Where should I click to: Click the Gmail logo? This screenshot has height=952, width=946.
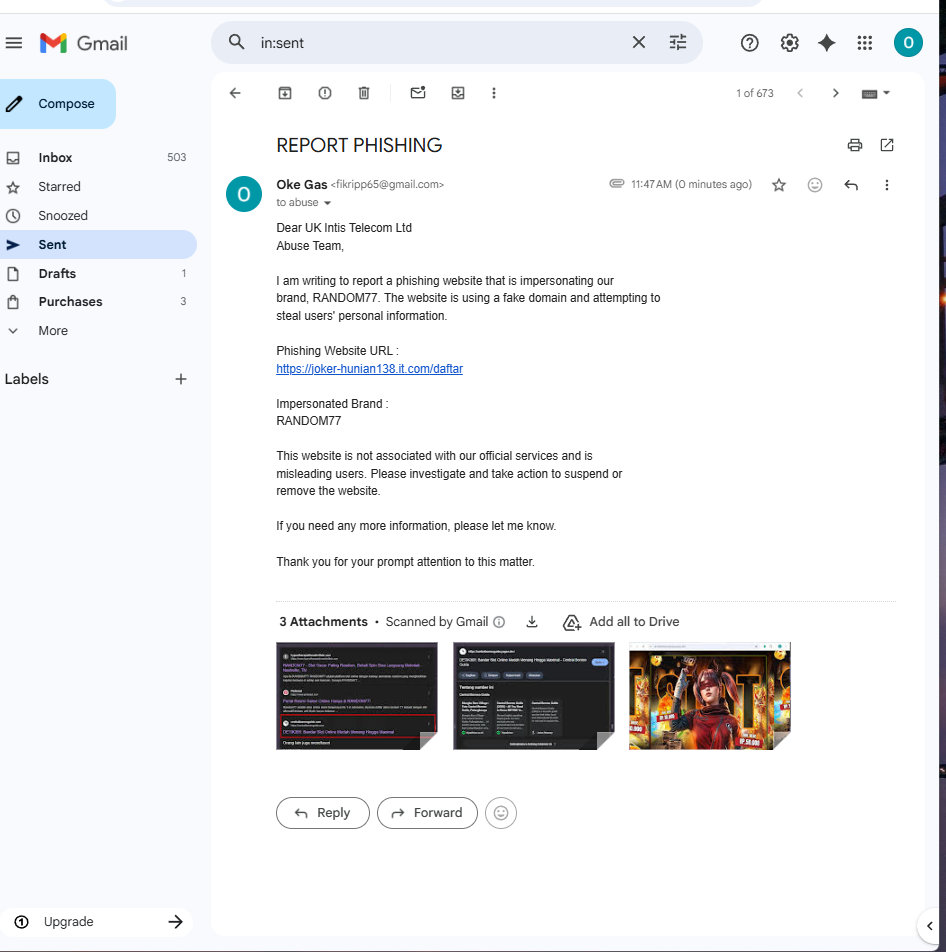(x=84, y=43)
